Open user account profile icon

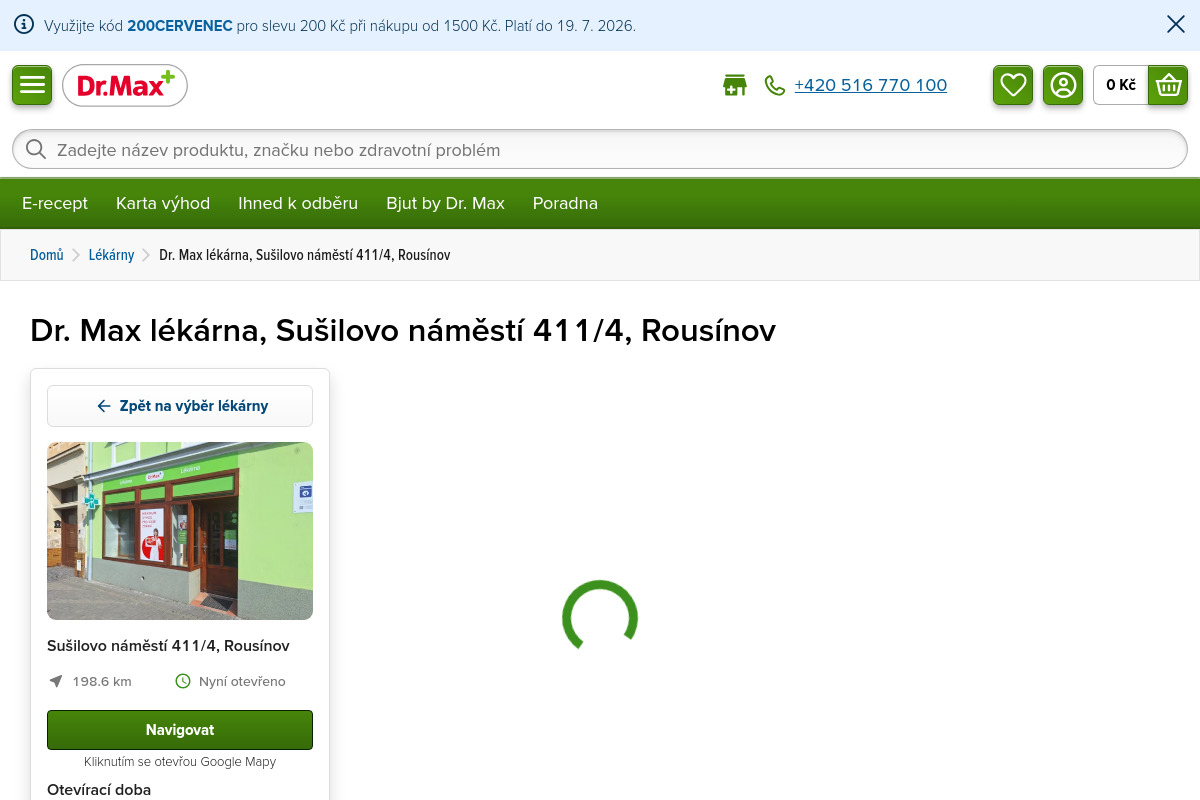[x=1063, y=85]
